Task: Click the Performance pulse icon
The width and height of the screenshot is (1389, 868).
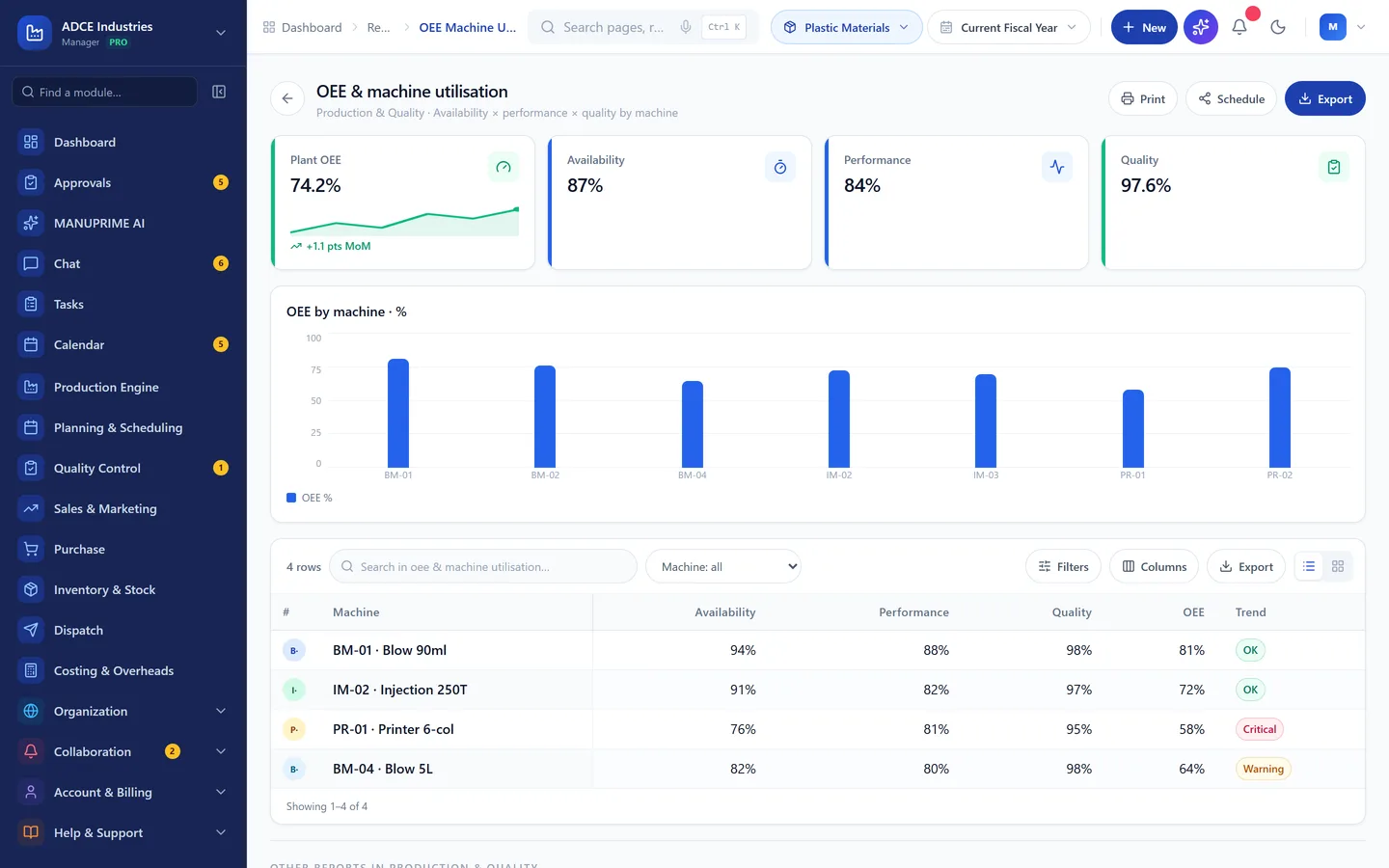Action: [1057, 167]
